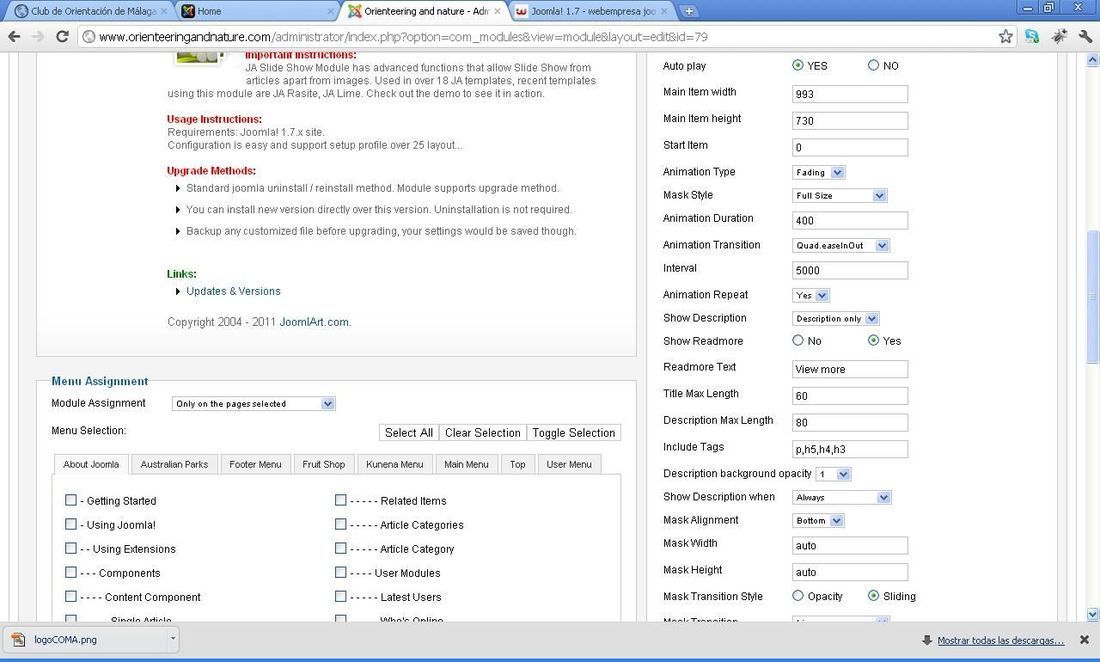Set Auto play to YES
This screenshot has width=1100, height=662.
point(798,65)
